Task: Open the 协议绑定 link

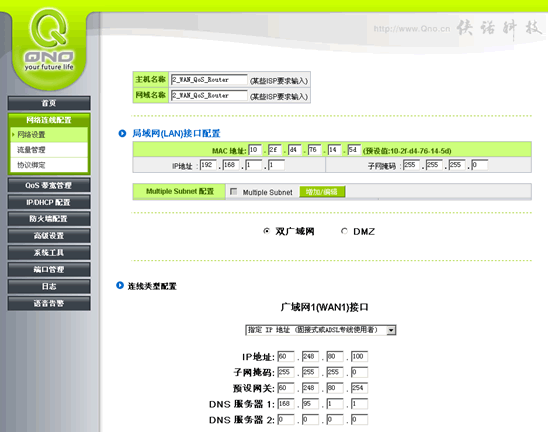Action: point(49,165)
